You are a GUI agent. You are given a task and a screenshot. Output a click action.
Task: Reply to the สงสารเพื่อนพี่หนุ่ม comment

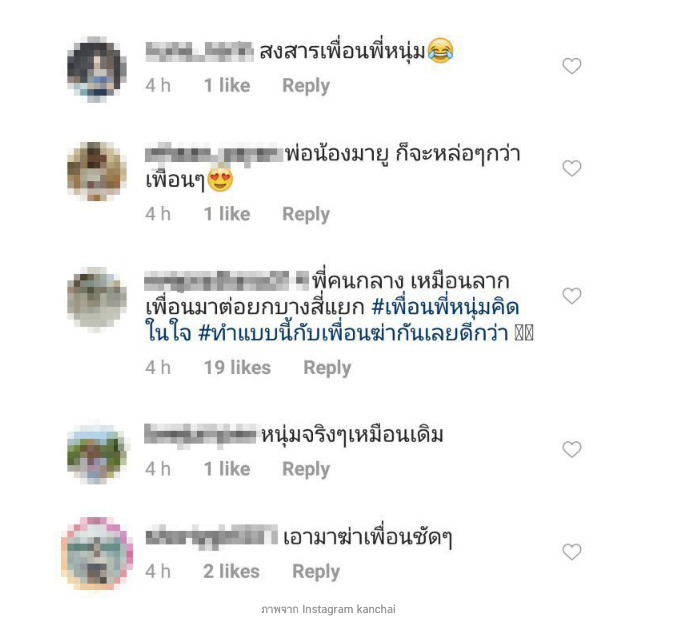(306, 86)
